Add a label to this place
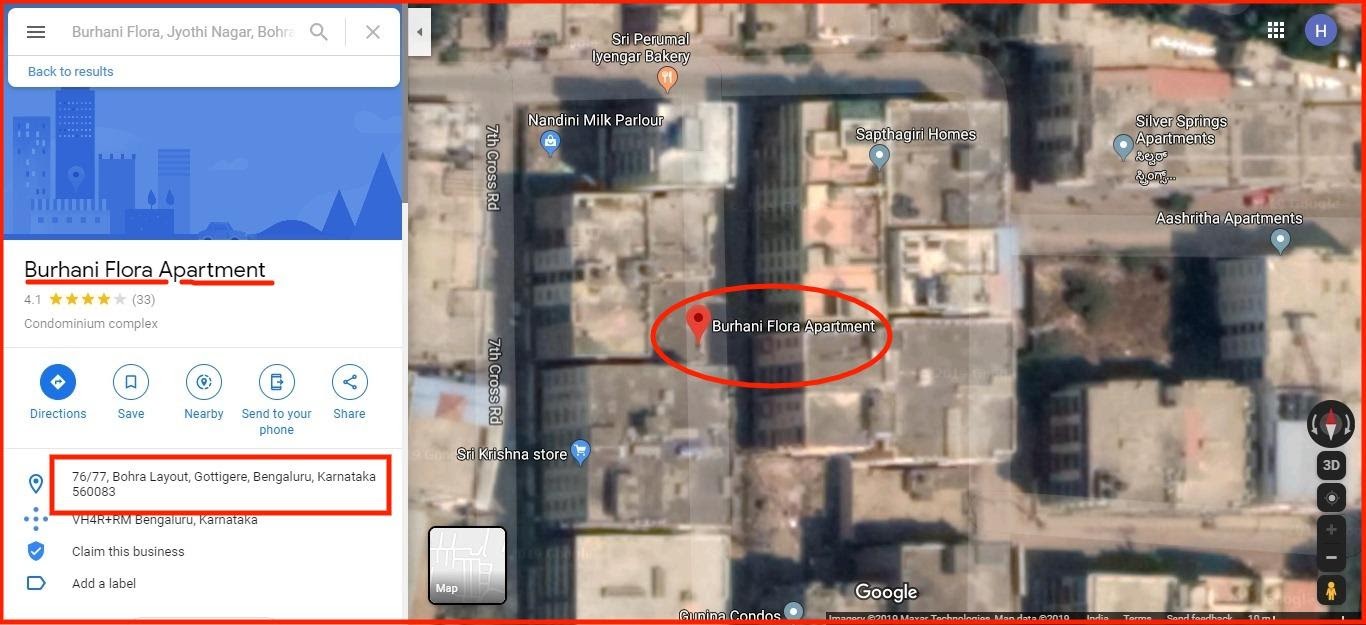This screenshot has height=625, width=1366. 104,584
